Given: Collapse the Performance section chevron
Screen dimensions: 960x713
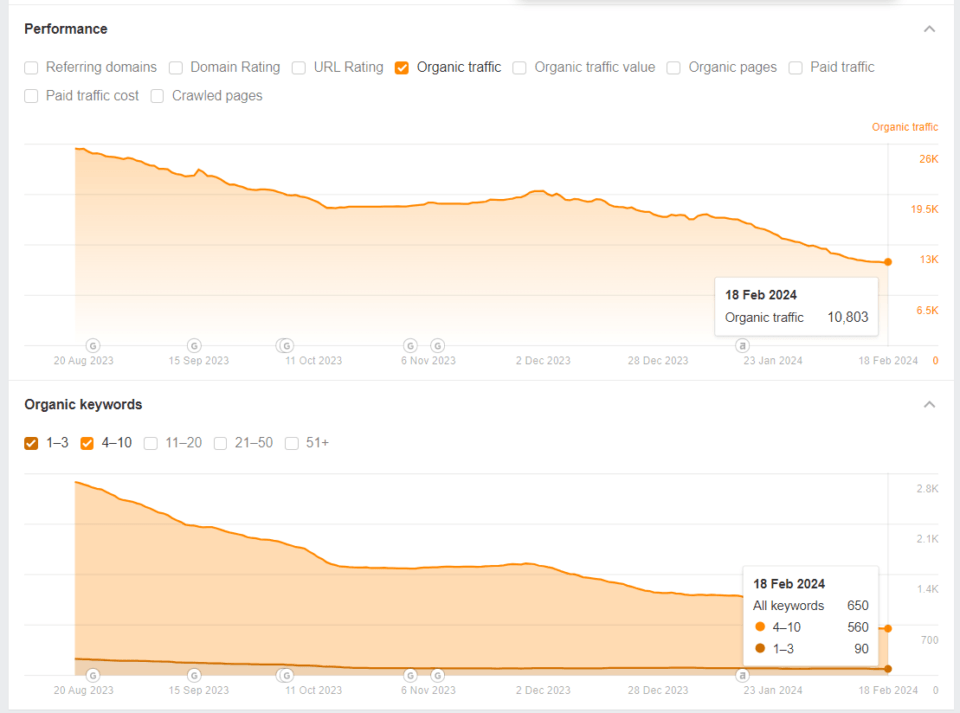Looking at the screenshot, I should coord(929,29).
